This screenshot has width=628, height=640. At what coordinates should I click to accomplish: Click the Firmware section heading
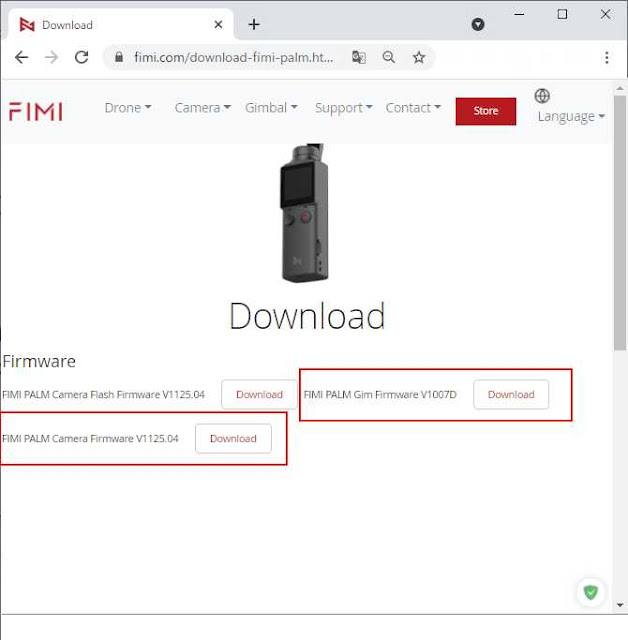(x=39, y=362)
